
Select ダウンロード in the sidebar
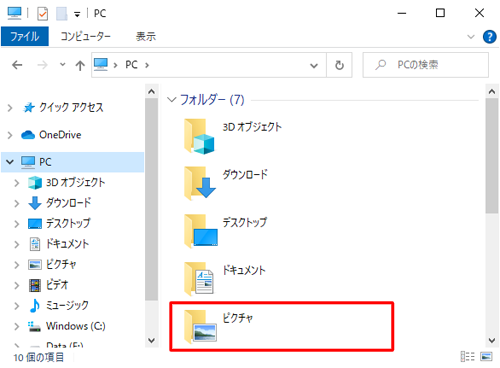68,203
